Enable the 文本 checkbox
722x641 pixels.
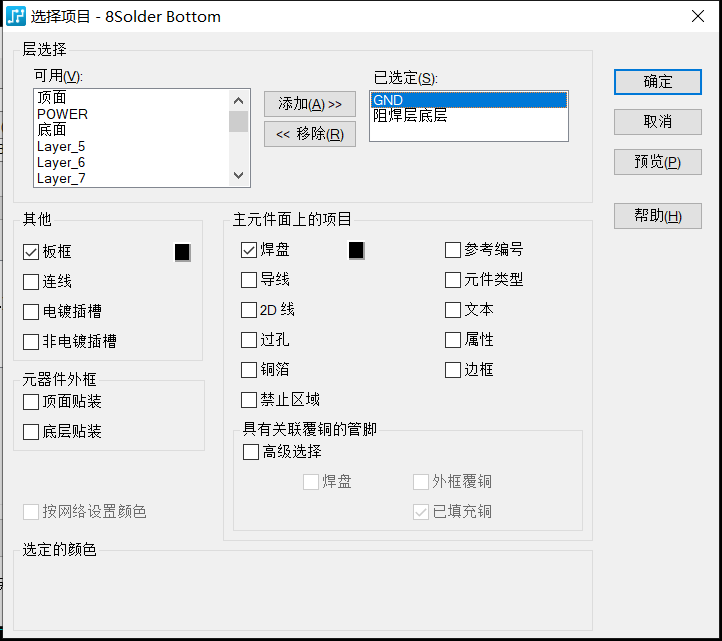point(453,310)
